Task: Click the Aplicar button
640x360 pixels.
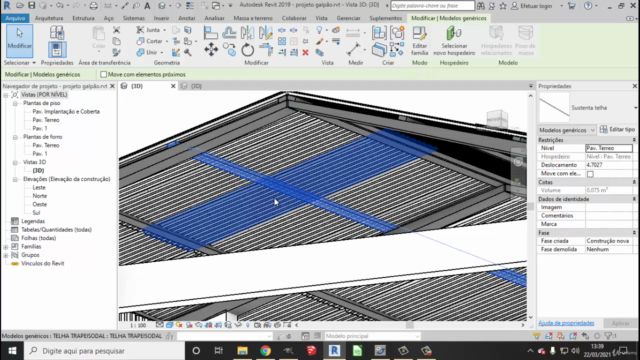Action: pyautogui.click(x=620, y=323)
